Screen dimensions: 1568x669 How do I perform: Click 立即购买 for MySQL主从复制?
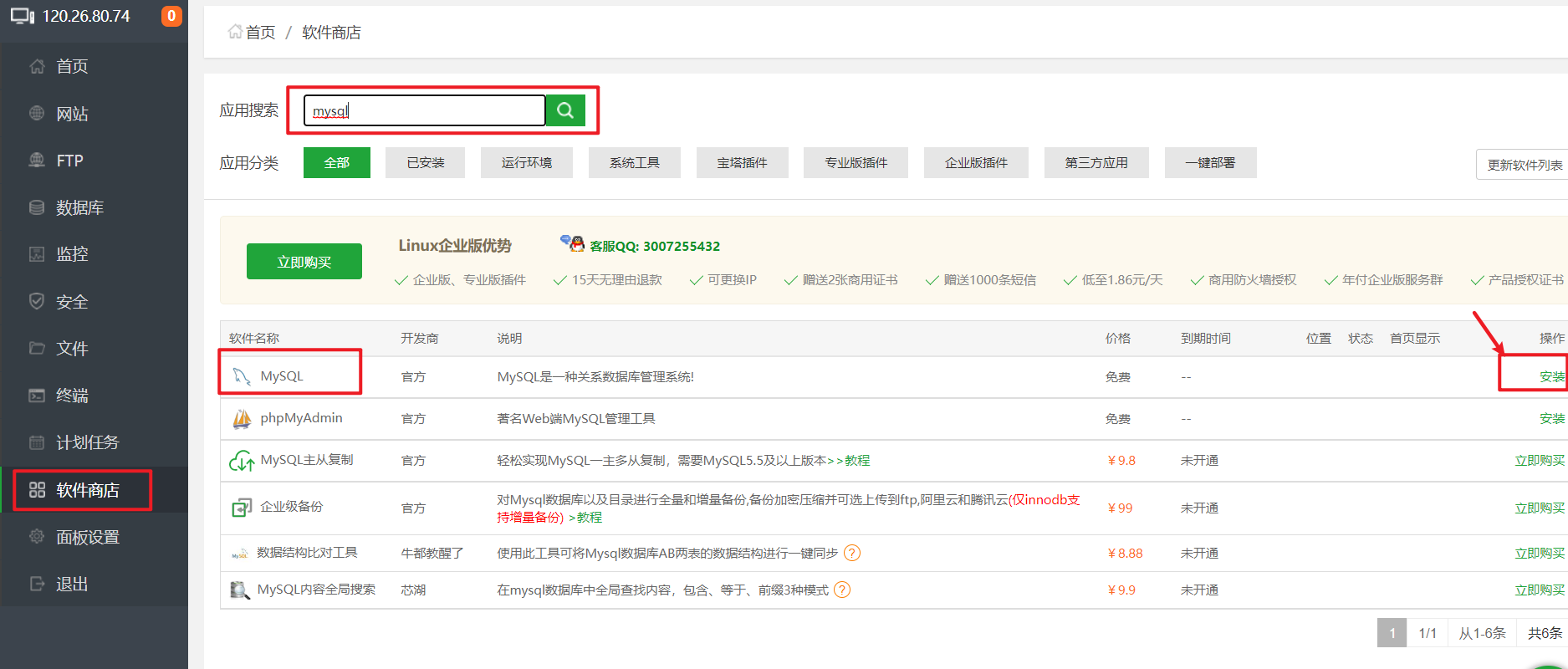pos(1540,461)
